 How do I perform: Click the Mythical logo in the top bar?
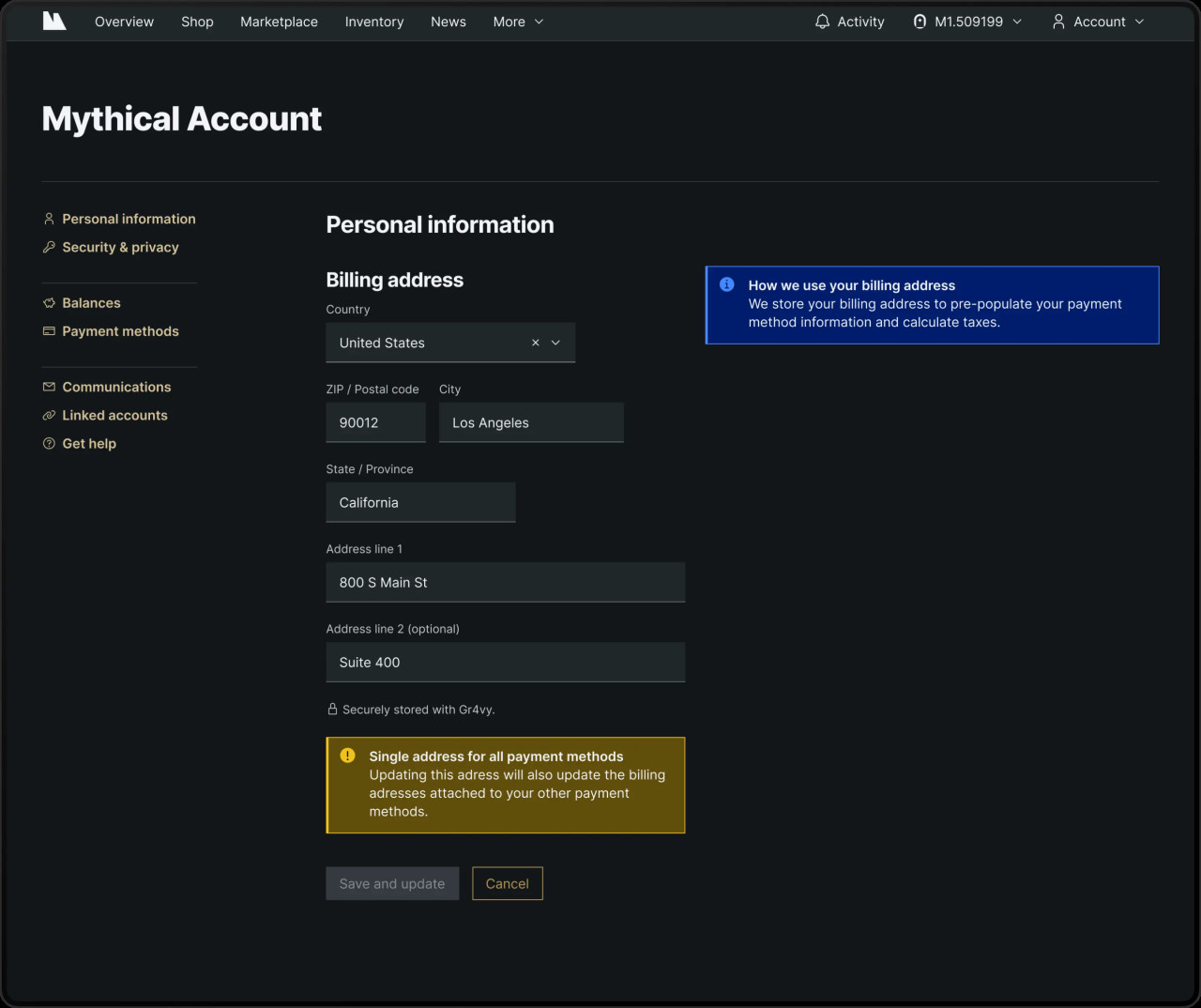tap(54, 20)
